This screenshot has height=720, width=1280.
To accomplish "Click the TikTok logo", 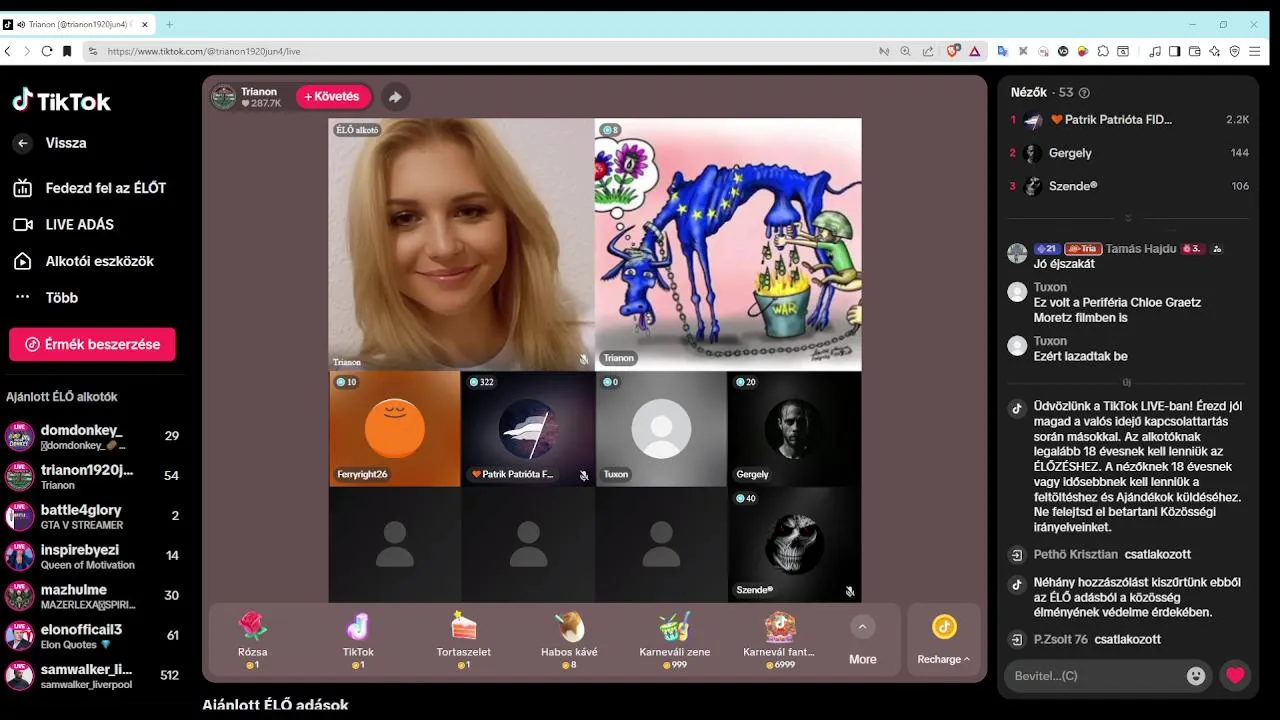I will pyautogui.click(x=61, y=100).
